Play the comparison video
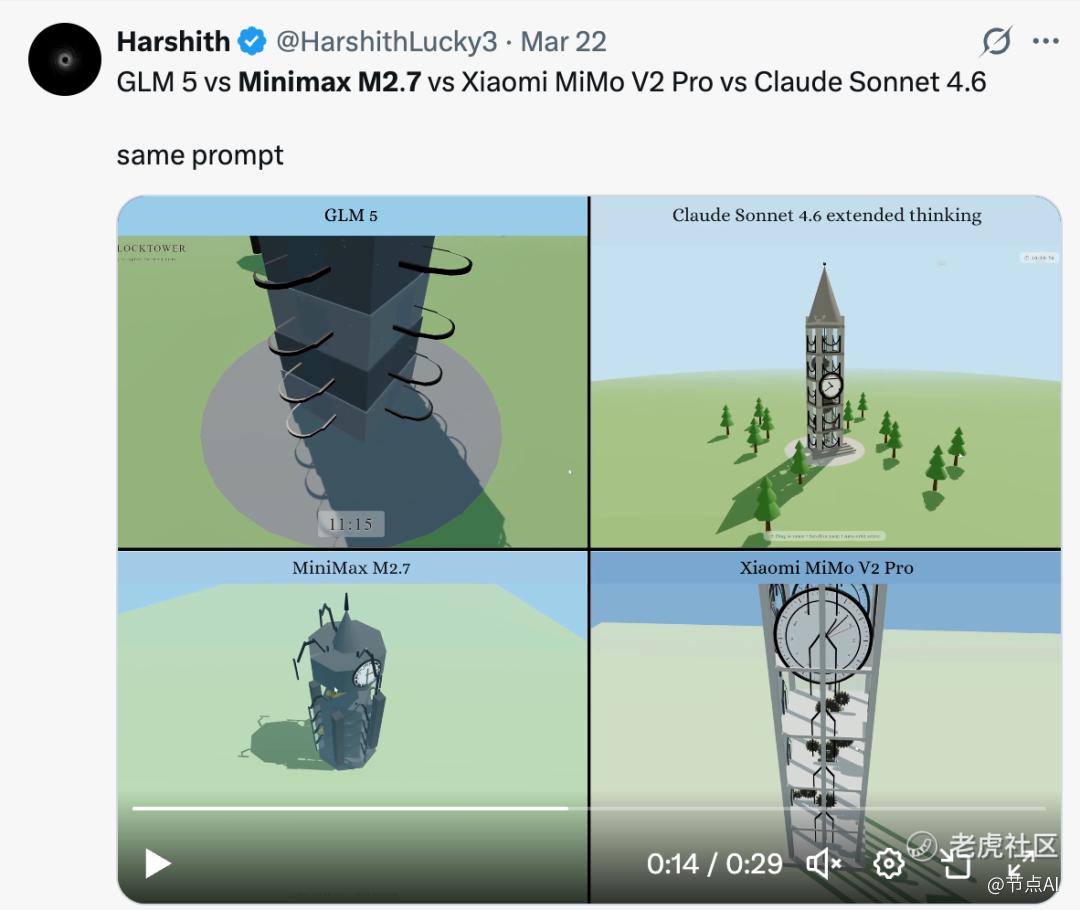The image size is (1080, 910). click(158, 863)
